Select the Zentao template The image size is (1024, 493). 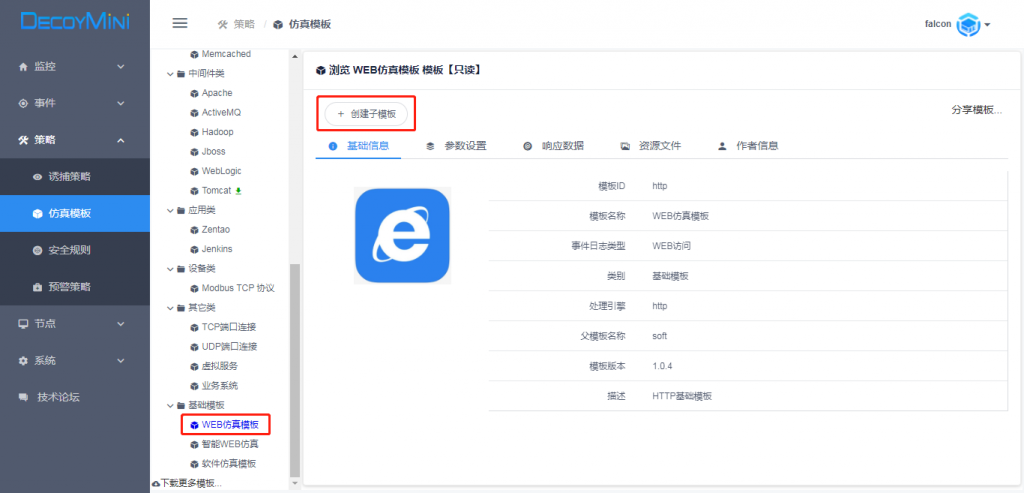click(x=216, y=230)
